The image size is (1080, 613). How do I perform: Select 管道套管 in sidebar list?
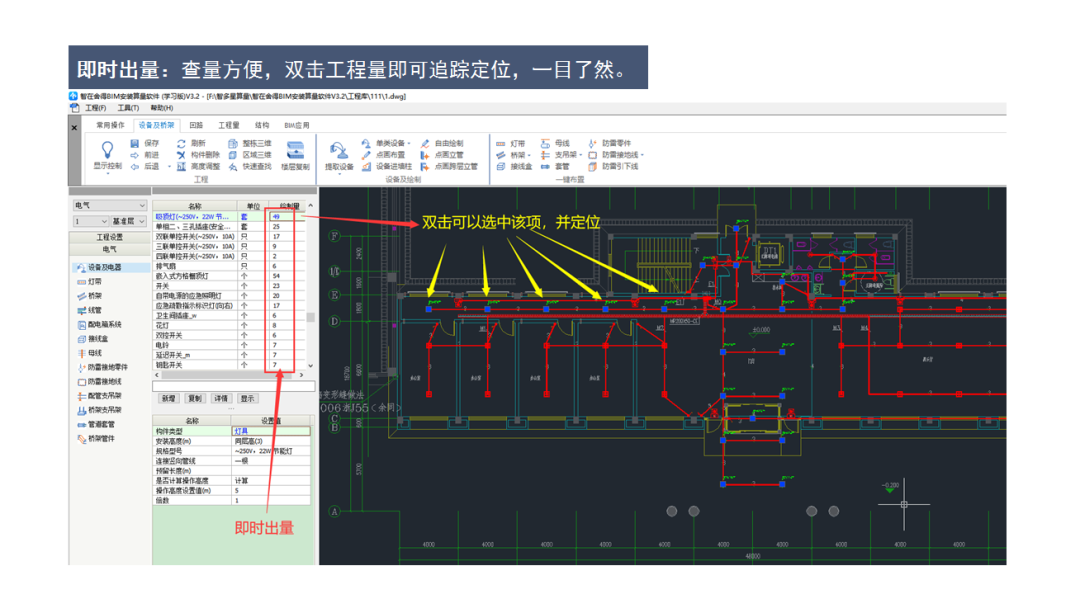96,424
